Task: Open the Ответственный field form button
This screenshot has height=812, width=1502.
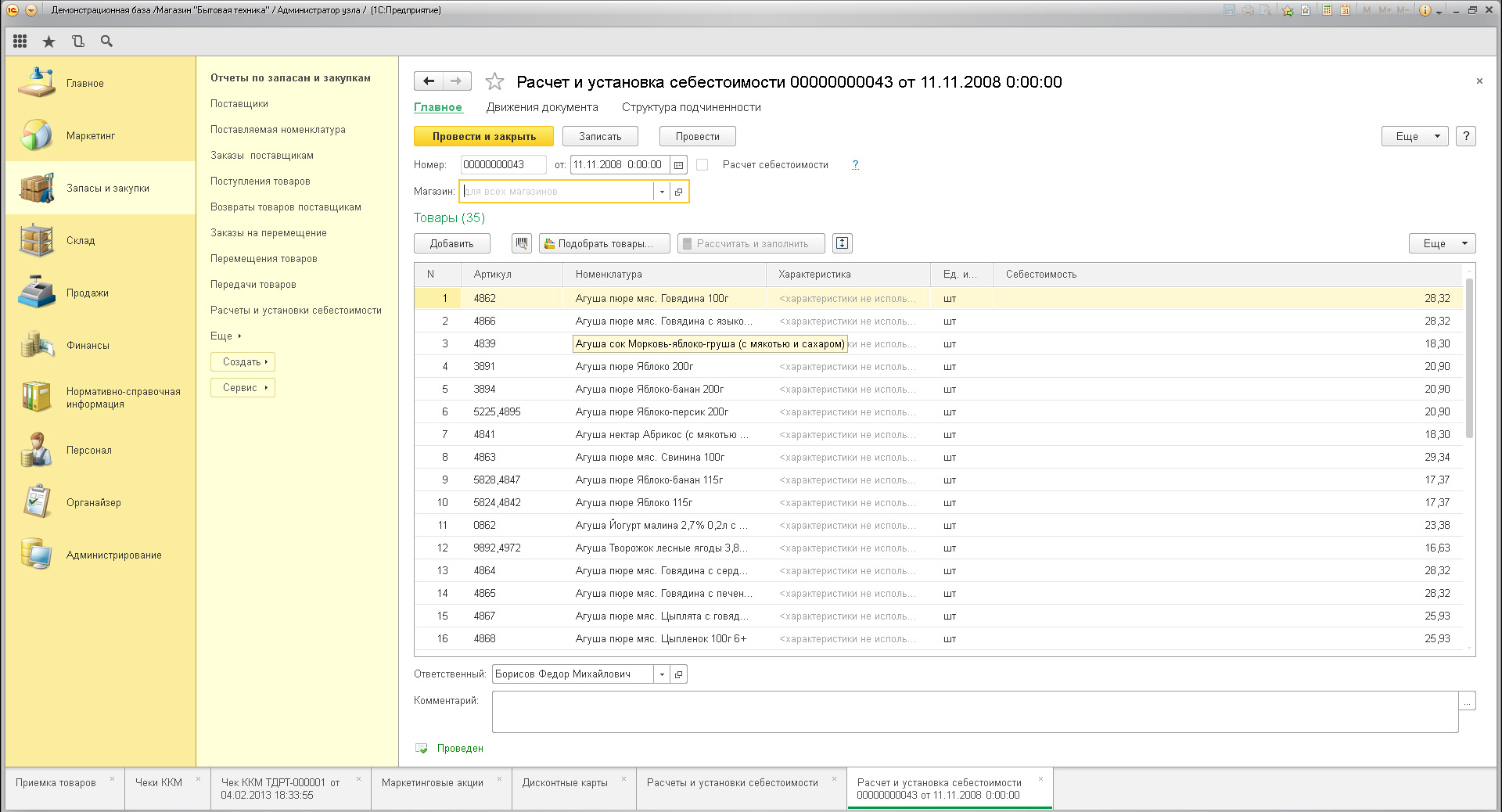Action: (678, 674)
